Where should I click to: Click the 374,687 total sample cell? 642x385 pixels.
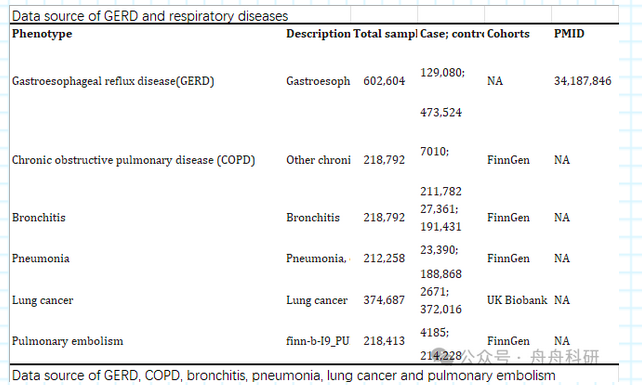pos(384,300)
